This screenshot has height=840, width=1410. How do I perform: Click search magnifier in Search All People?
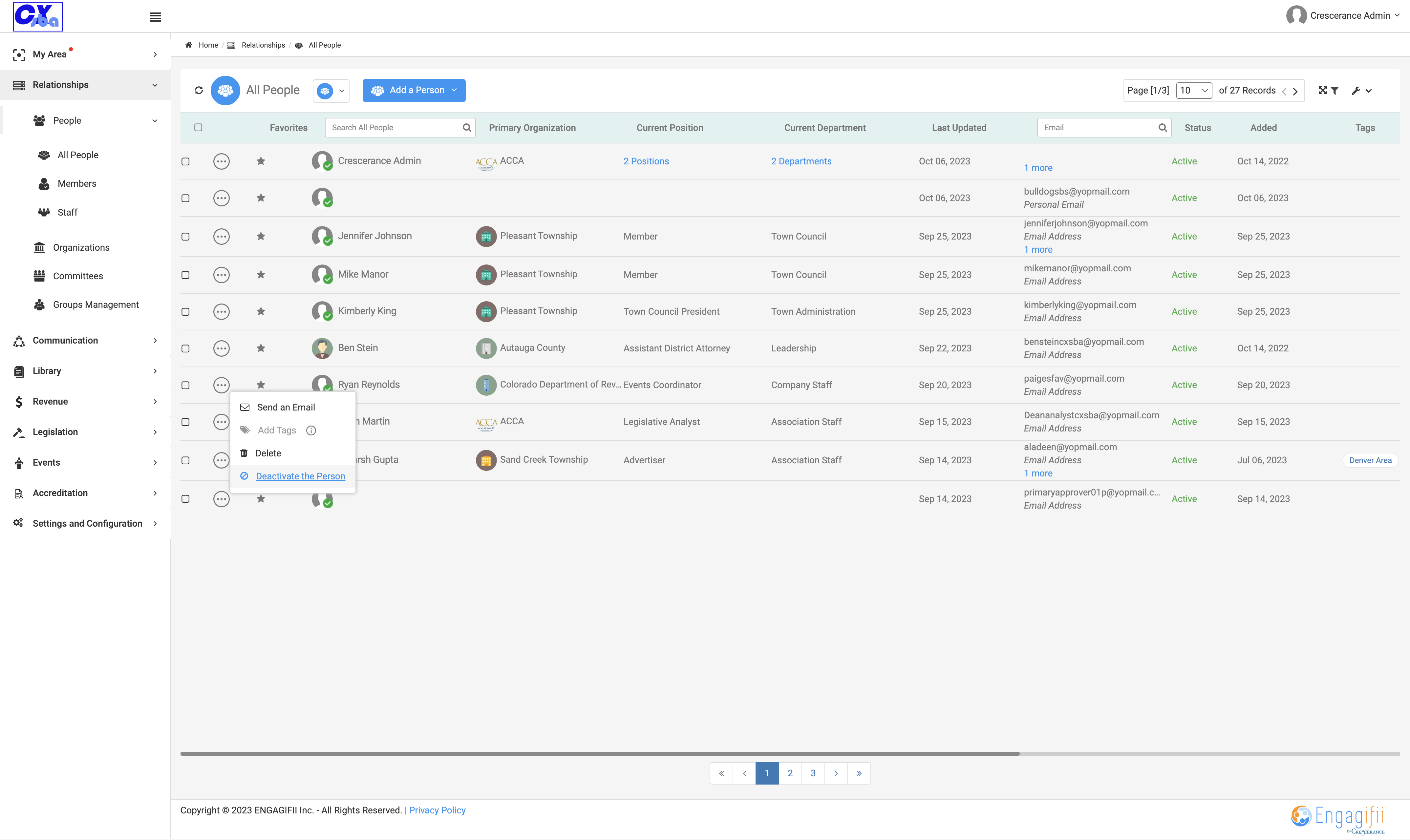pyautogui.click(x=466, y=127)
